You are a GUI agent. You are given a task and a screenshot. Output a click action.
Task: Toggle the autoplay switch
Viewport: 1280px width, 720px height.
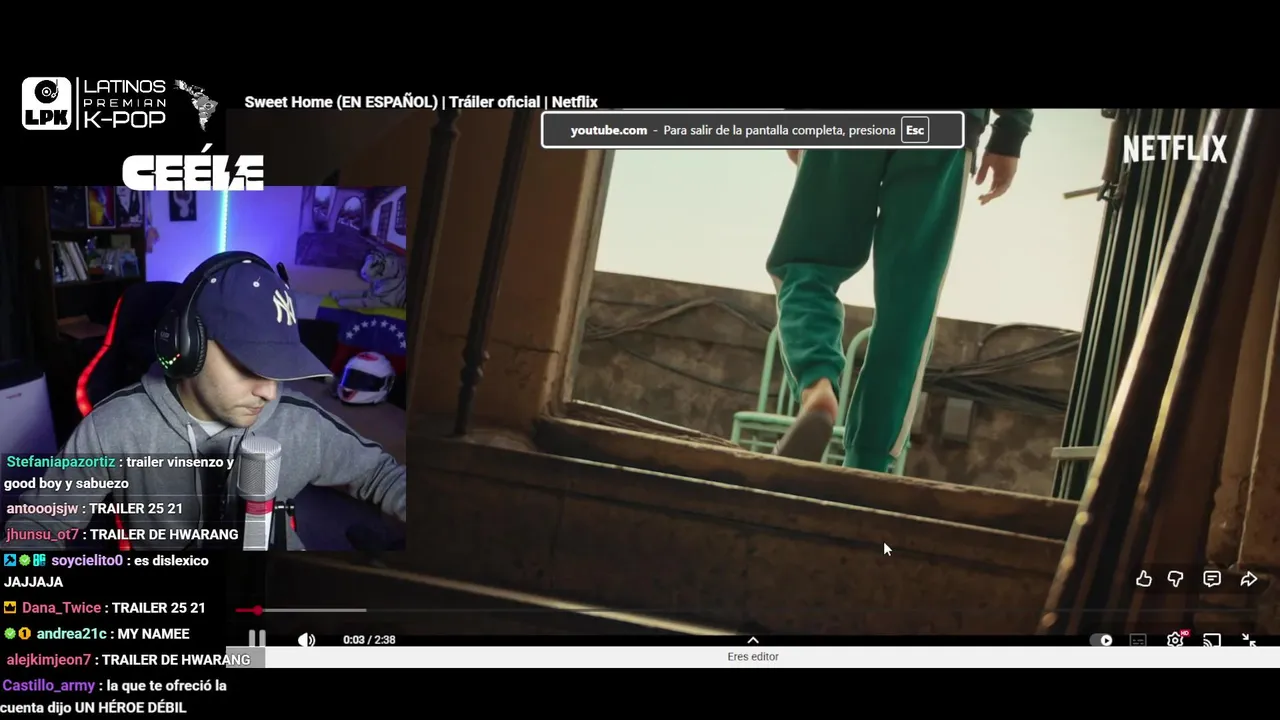click(x=1101, y=640)
